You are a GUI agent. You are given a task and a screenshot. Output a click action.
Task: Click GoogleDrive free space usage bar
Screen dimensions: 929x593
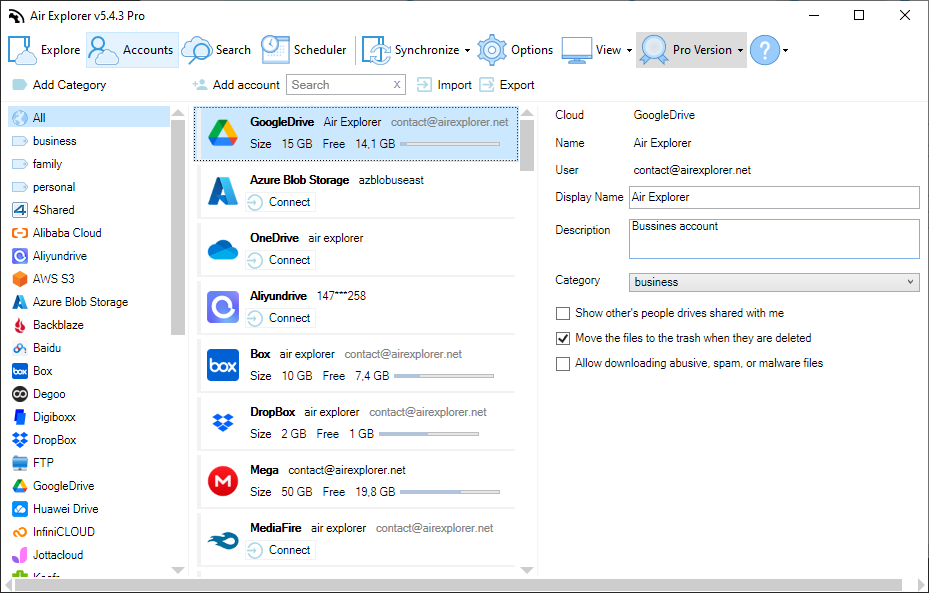click(450, 144)
